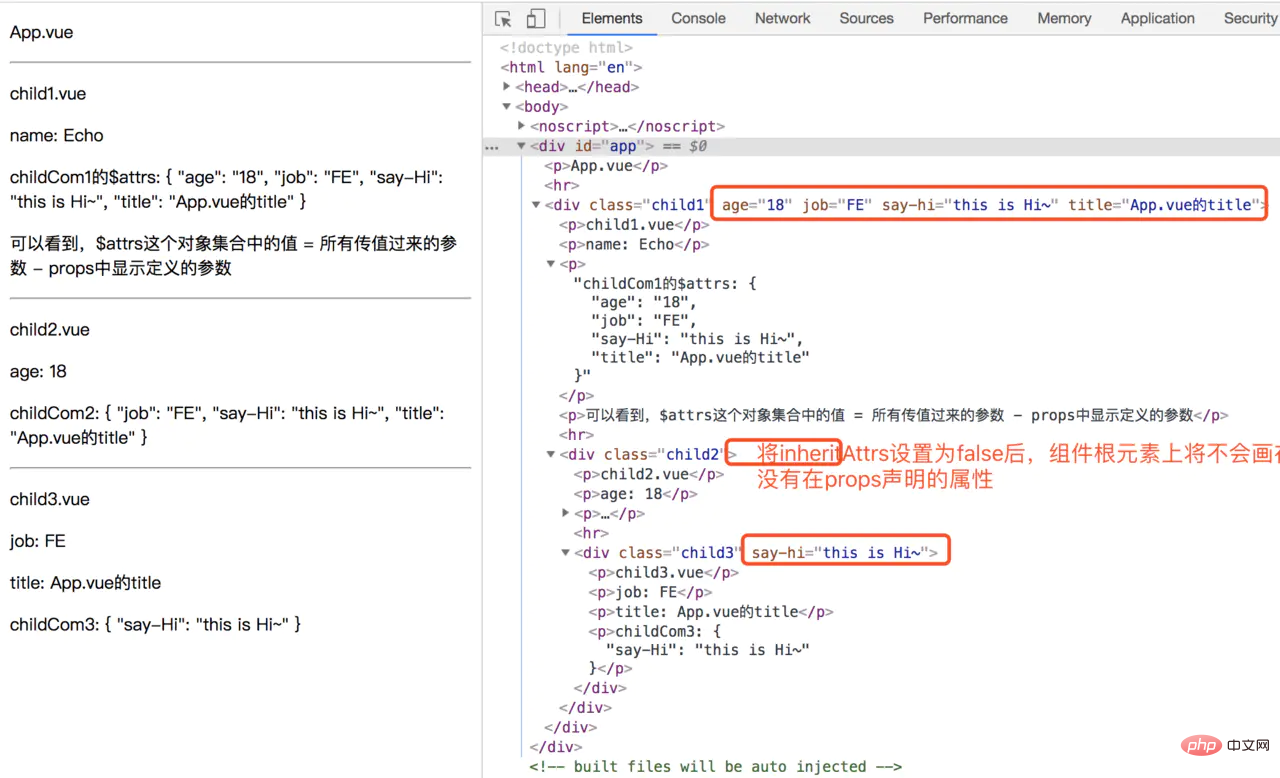The height and width of the screenshot is (778, 1280).
Task: Click title: App.vue的title text on page
Action: tap(86, 584)
